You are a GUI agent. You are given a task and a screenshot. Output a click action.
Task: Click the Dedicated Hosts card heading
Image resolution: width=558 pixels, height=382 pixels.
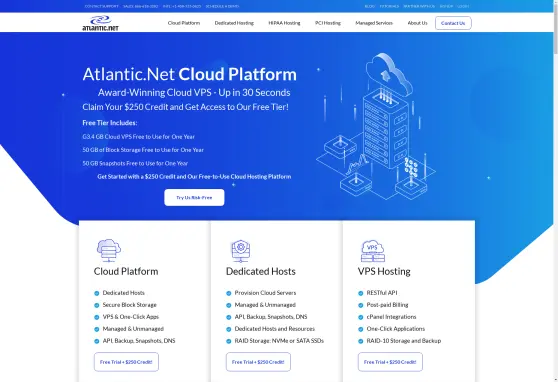261,271
